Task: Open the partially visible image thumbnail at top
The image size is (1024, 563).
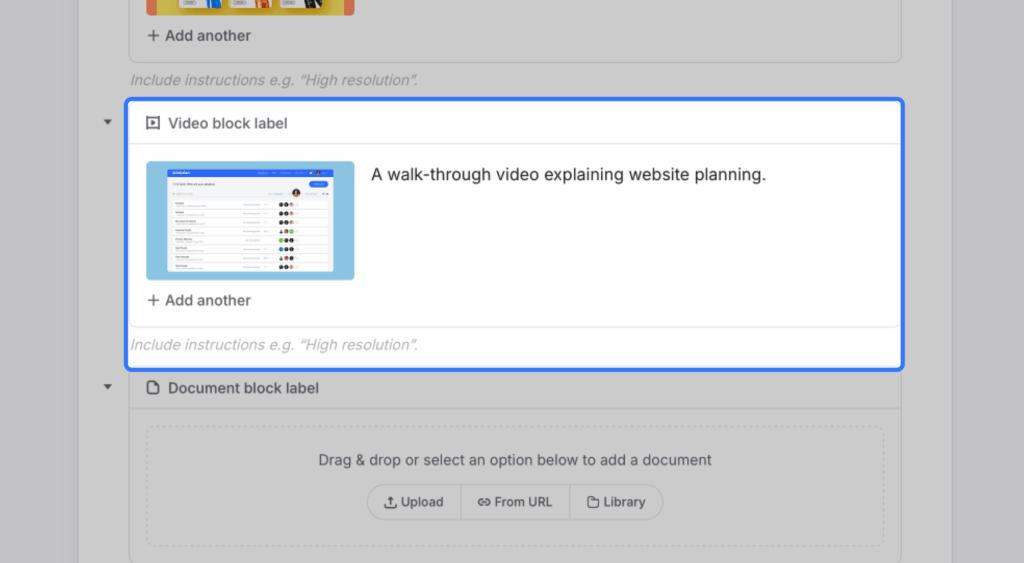Action: [250, 7]
